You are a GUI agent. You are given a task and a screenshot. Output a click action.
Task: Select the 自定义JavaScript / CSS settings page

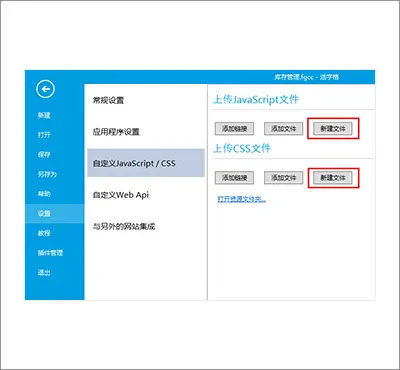[146, 163]
